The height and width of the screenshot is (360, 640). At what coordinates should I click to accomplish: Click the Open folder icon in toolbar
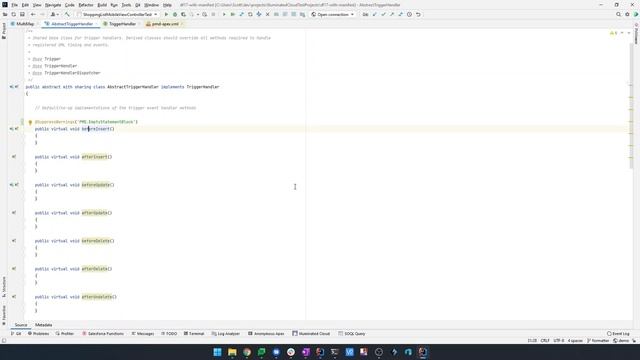tap(5, 14)
